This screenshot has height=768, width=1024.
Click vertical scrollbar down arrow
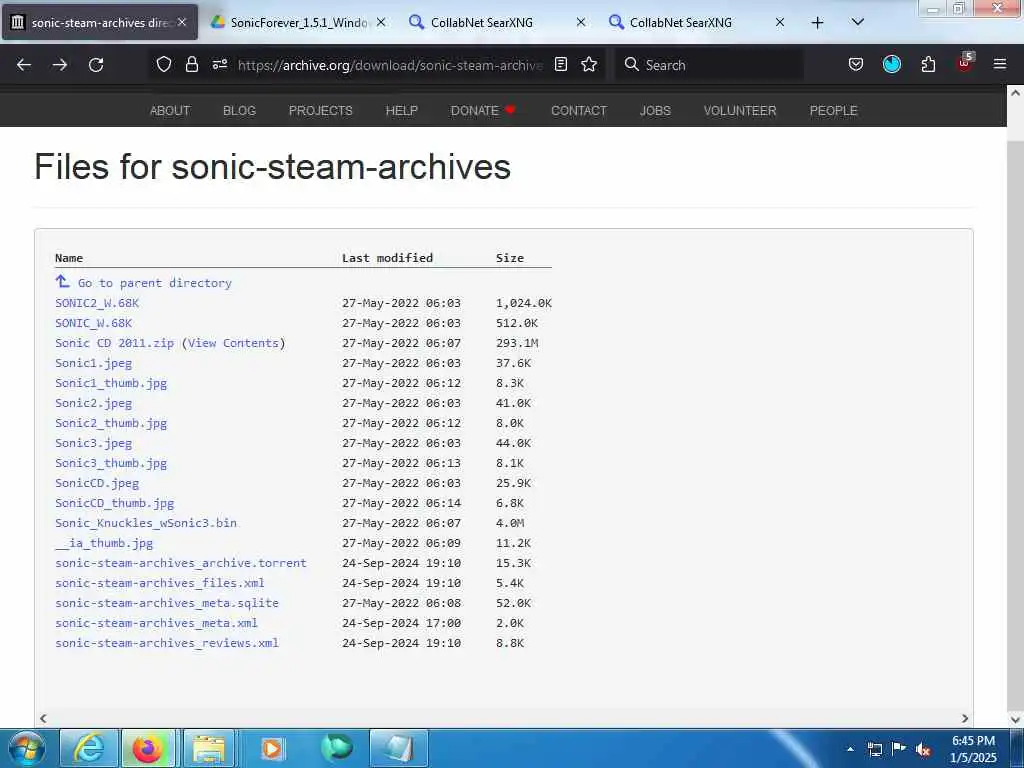coord(1016,719)
